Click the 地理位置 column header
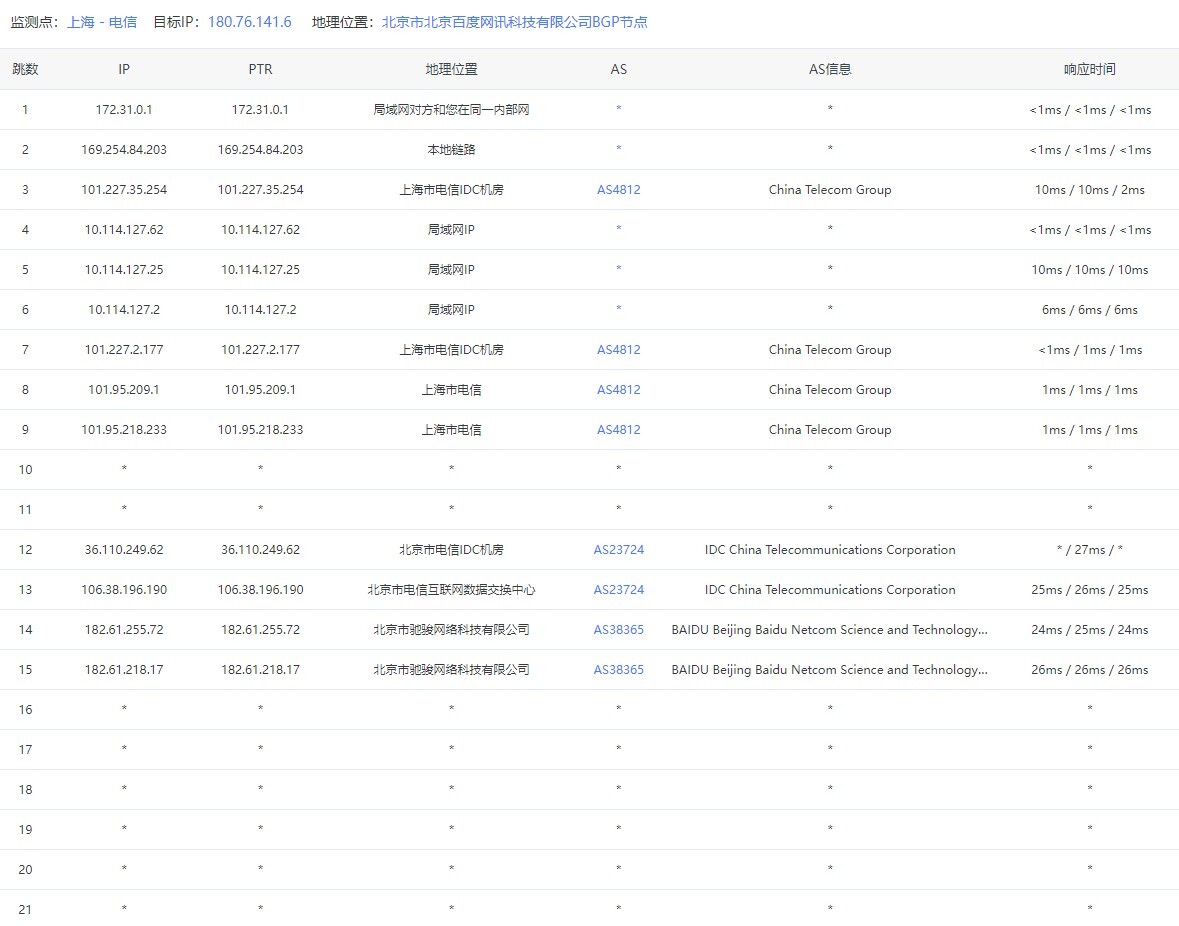This screenshot has width=1179, height=926. click(451, 69)
